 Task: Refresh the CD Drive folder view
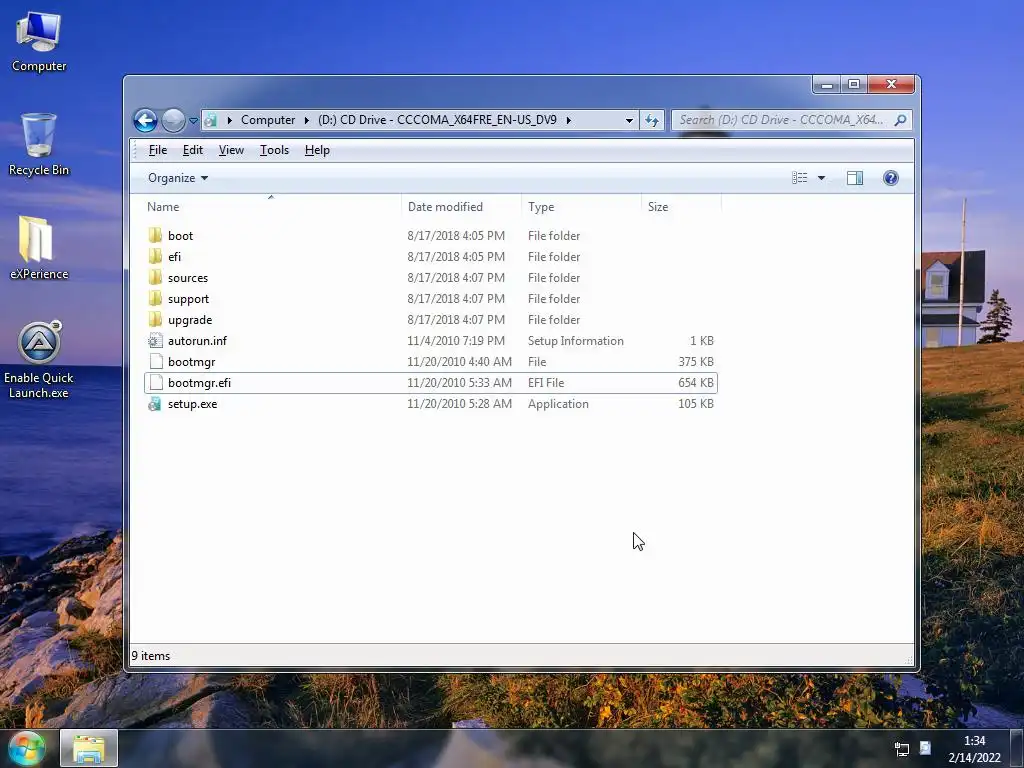pos(652,120)
